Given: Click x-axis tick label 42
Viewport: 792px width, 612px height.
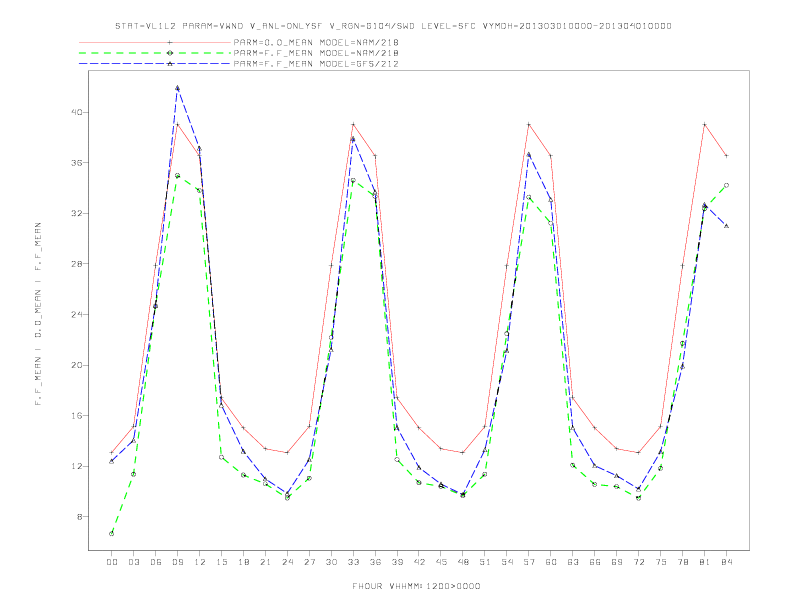Looking at the screenshot, I should pos(419,562).
